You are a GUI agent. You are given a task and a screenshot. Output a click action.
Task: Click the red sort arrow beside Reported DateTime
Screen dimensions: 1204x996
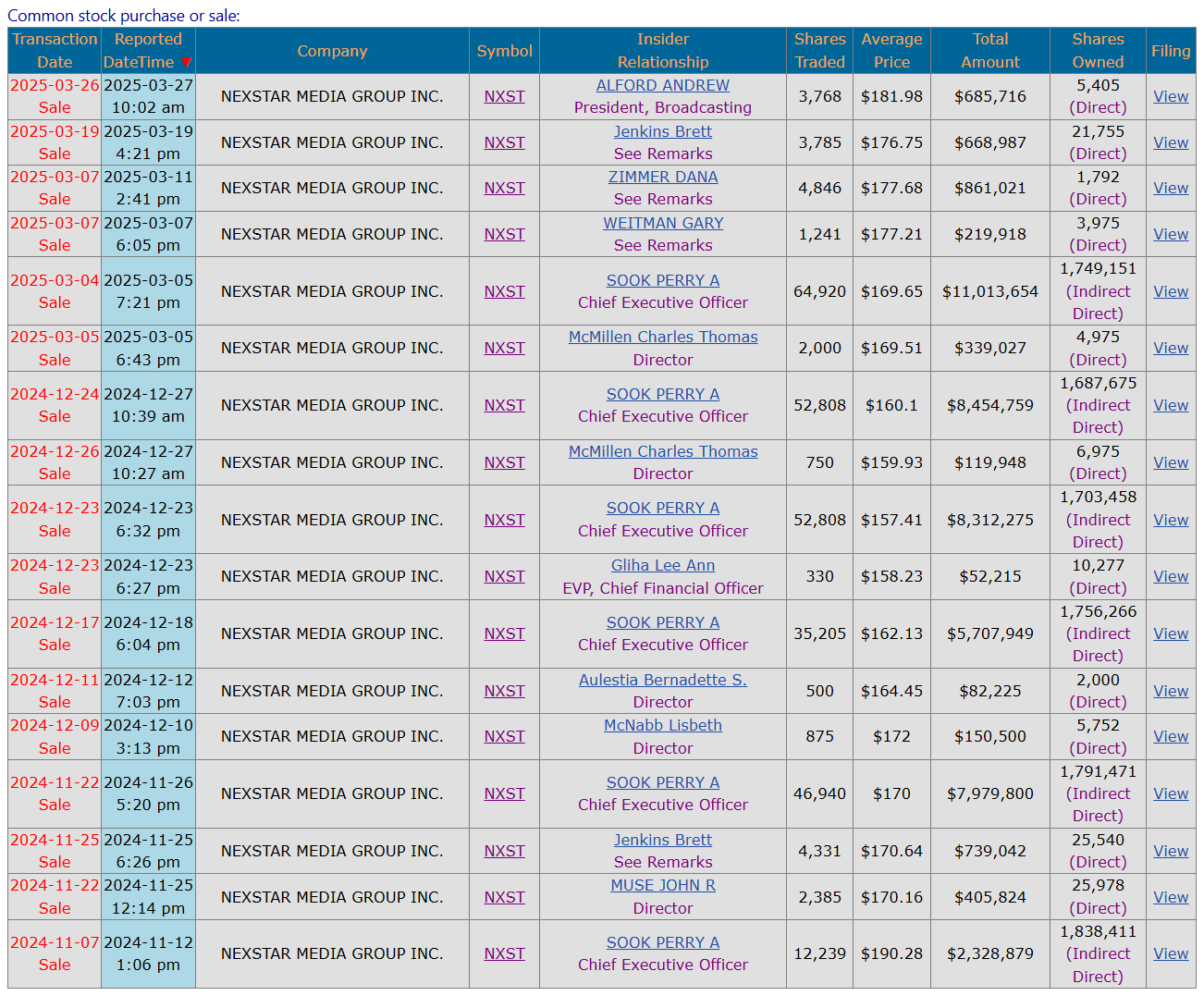186,63
